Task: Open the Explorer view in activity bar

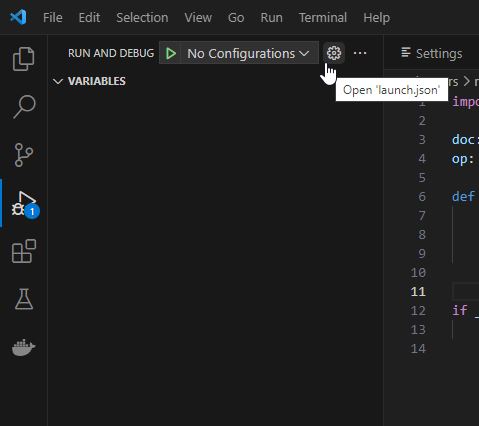Action: click(23, 59)
